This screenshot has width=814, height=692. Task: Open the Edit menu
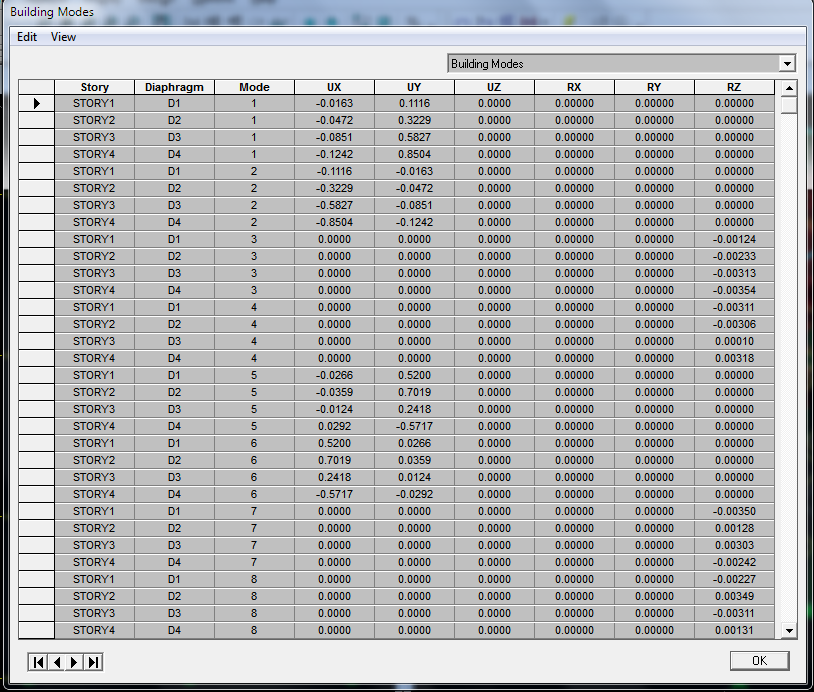coord(26,37)
